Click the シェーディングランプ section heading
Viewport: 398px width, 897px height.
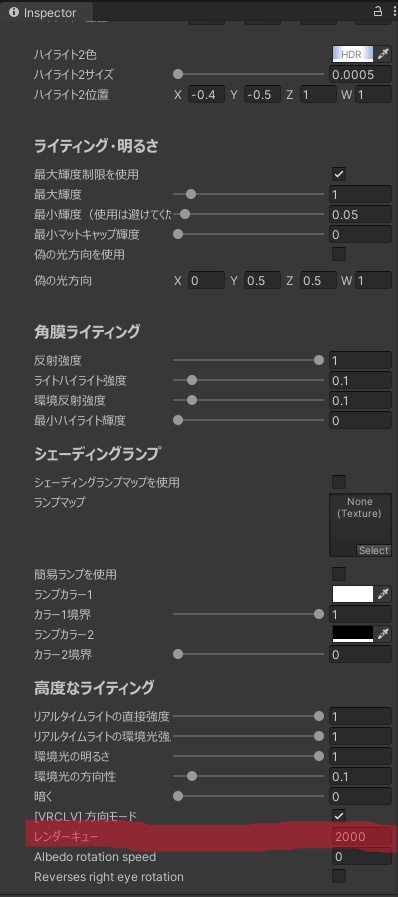click(x=97, y=453)
